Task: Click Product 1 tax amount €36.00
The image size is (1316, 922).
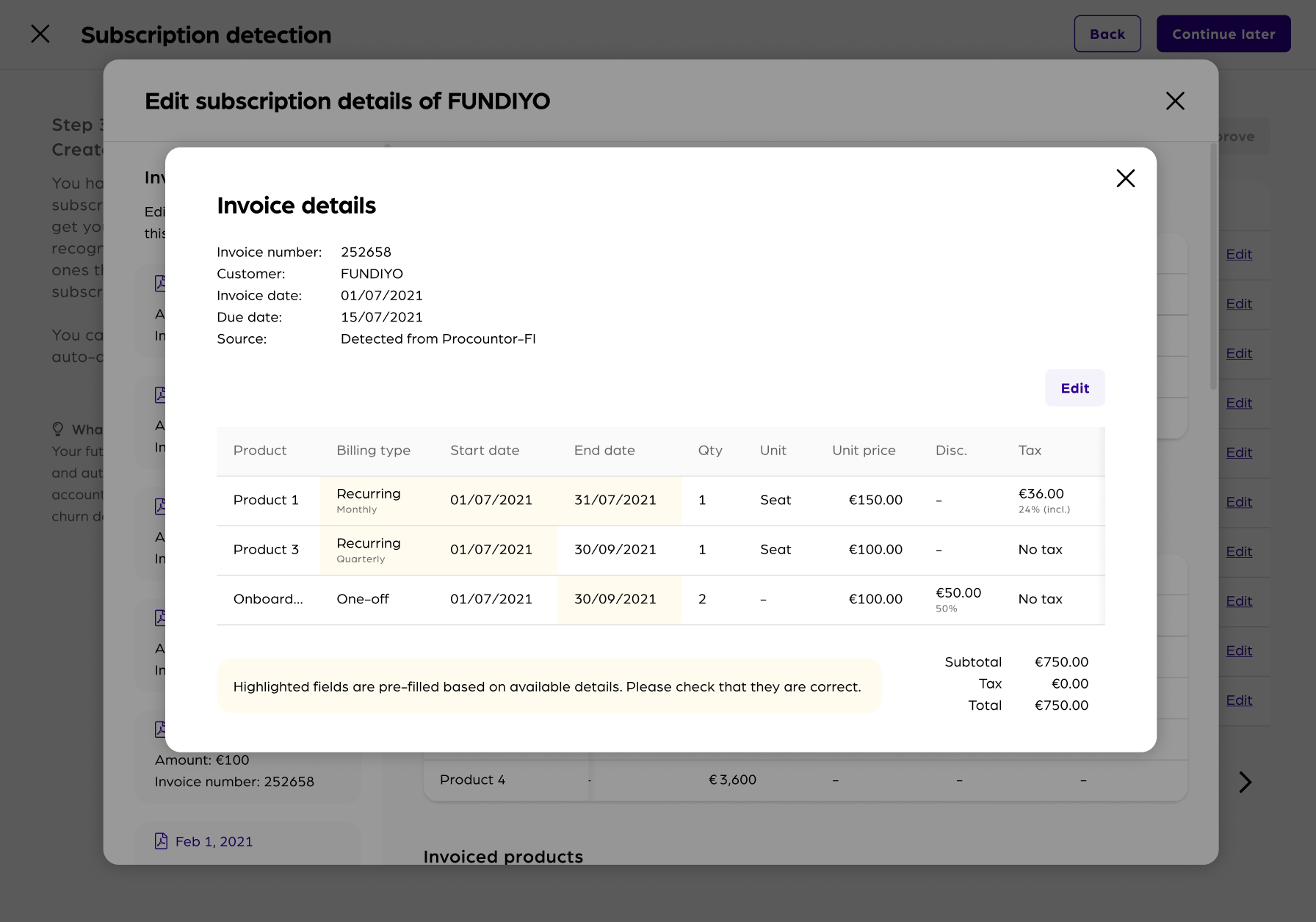Action: [1041, 494]
